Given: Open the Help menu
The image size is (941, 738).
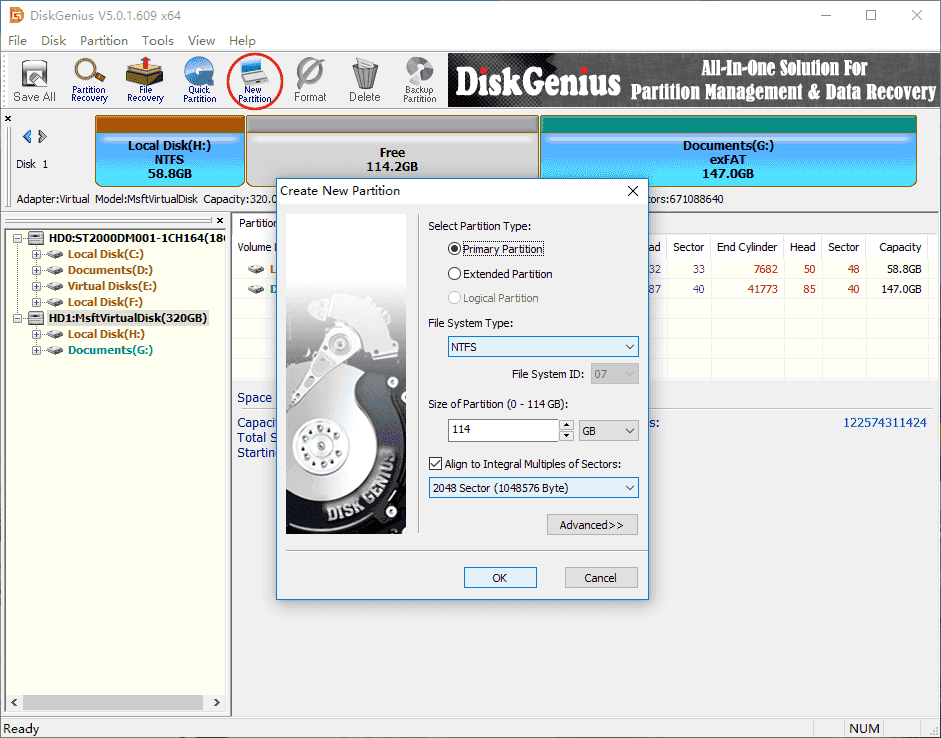Looking at the screenshot, I should coord(242,41).
